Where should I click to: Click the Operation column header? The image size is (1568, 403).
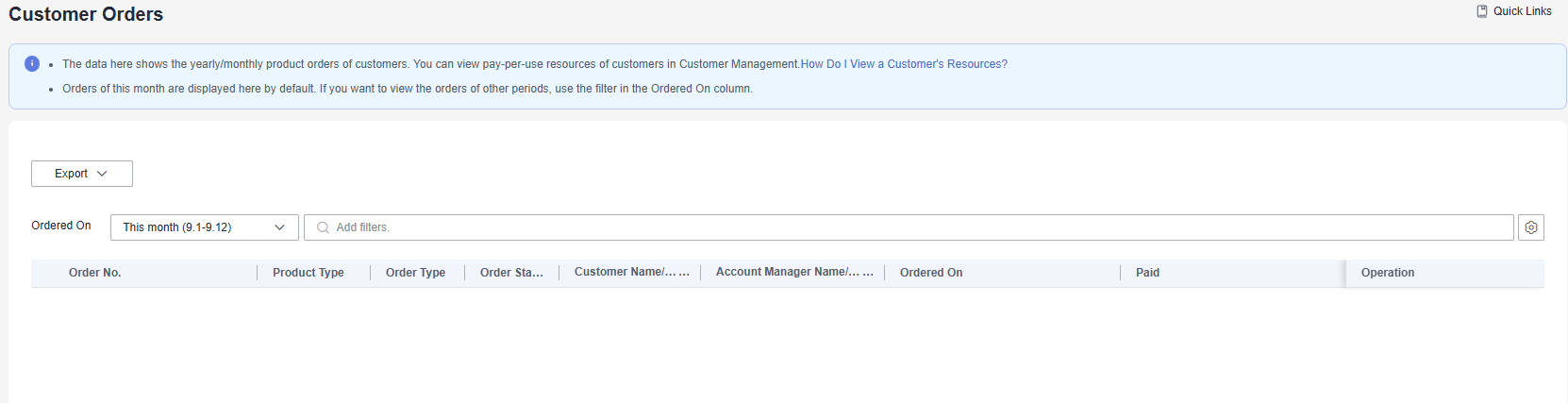coord(1388,273)
